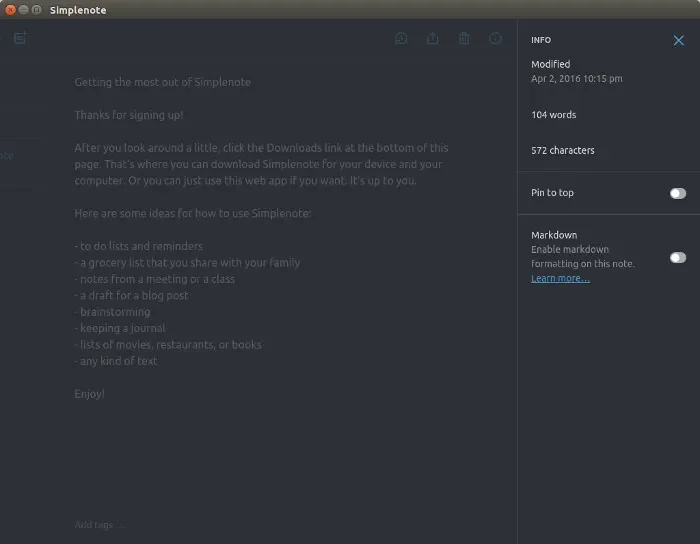Viewport: 700px width, 544px height.
Task: Click the '- notes from a meeting or a class' line
Action: 154,279
